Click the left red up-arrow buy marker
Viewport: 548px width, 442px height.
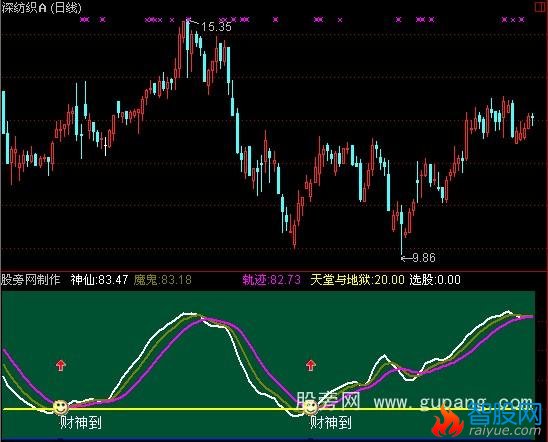pos(61,365)
